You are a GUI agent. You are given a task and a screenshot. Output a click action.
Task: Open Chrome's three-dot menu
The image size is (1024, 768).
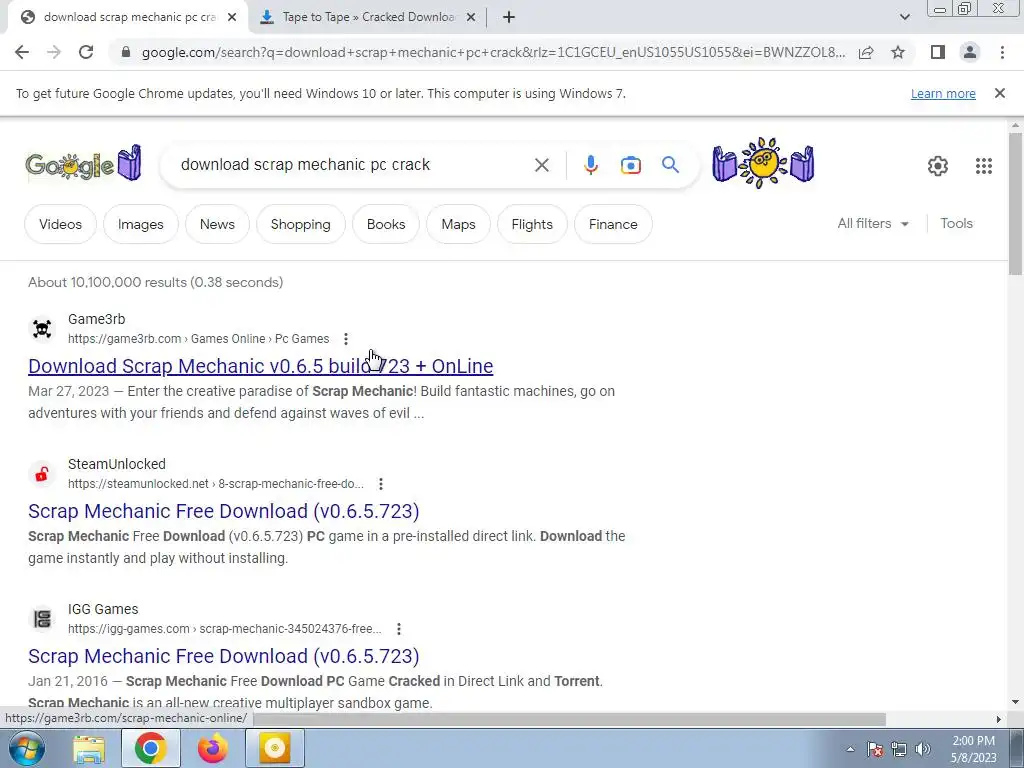[x=1002, y=52]
